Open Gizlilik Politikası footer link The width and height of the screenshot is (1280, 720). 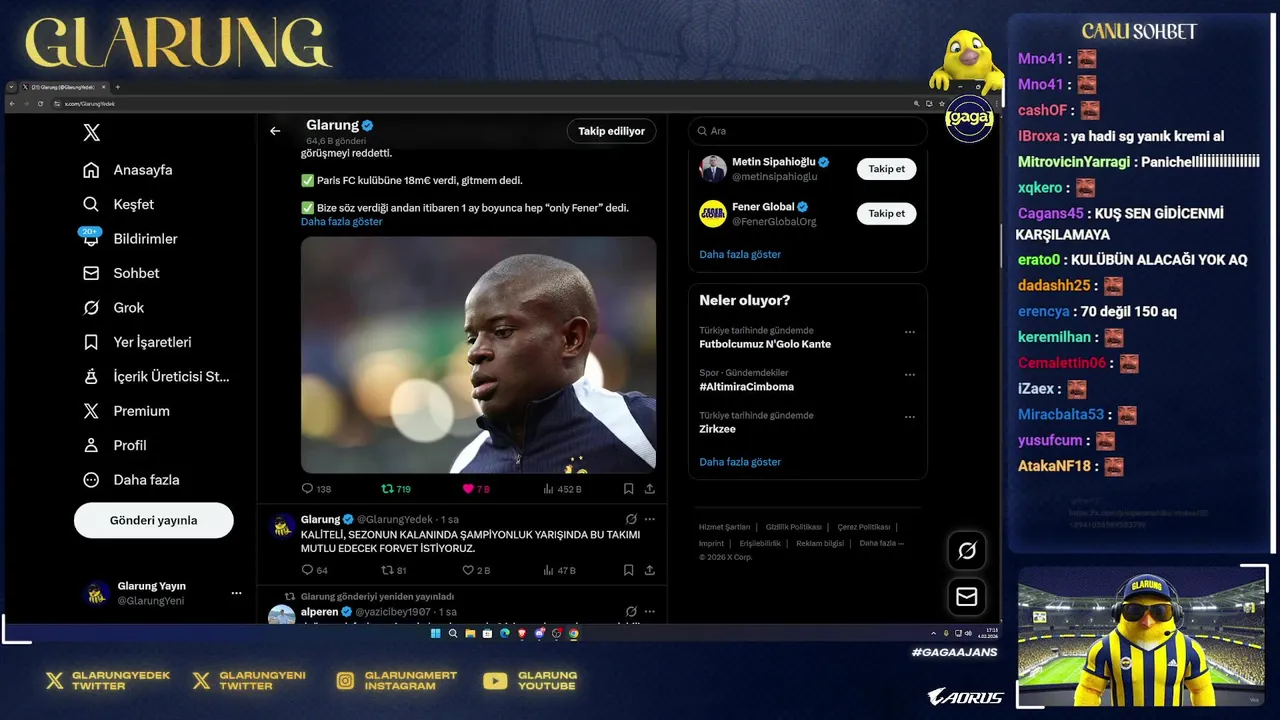793,527
